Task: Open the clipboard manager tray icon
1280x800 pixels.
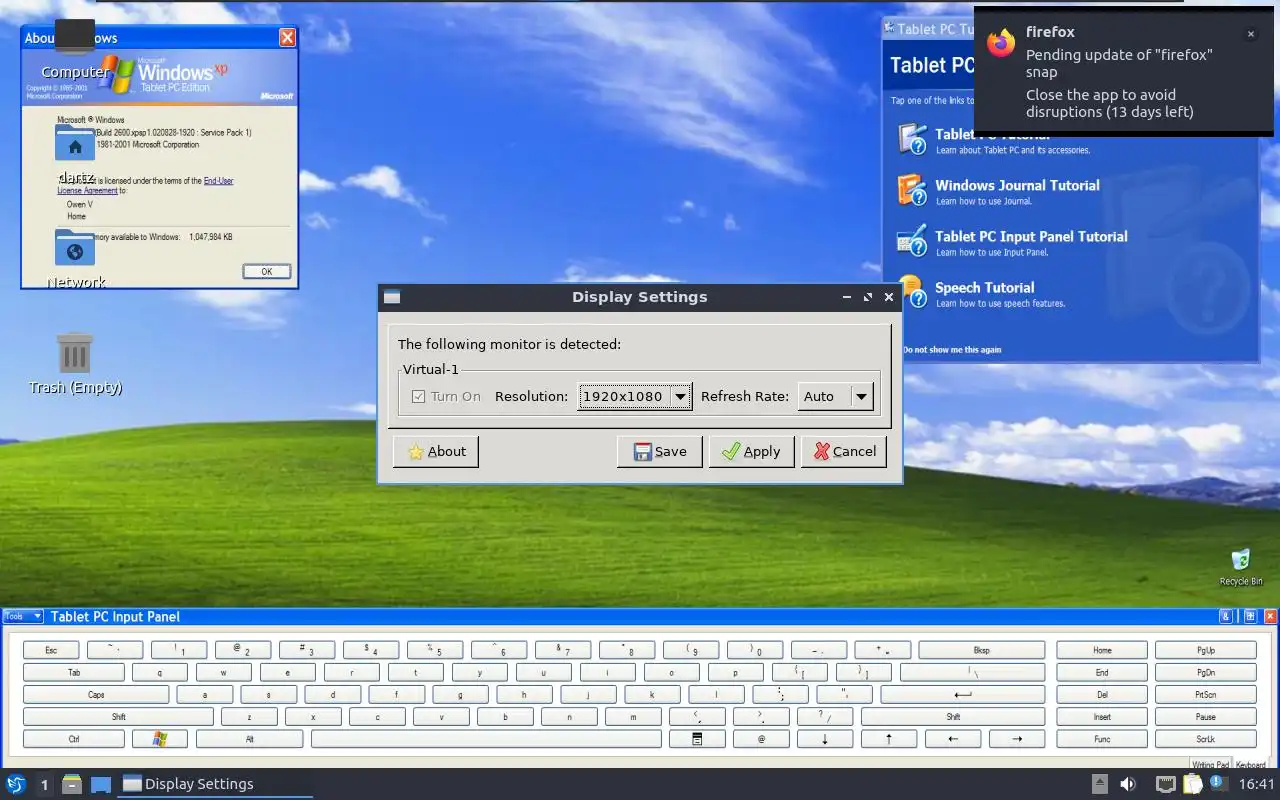Action: pos(1193,784)
